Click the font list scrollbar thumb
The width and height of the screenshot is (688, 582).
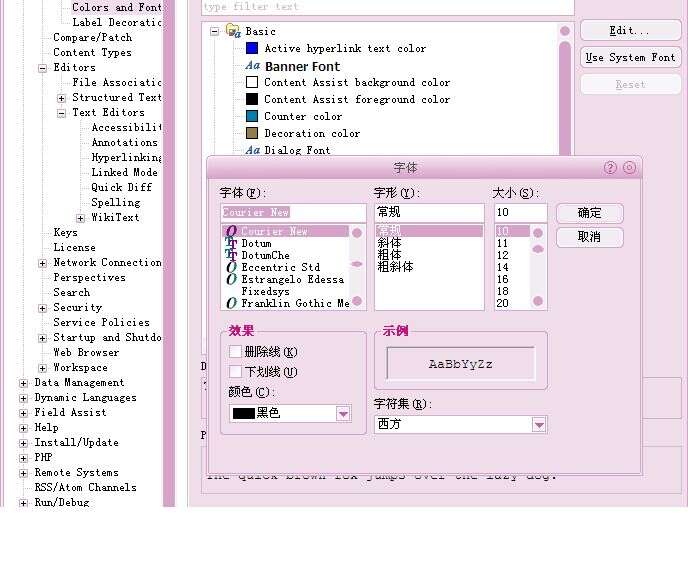click(357, 264)
